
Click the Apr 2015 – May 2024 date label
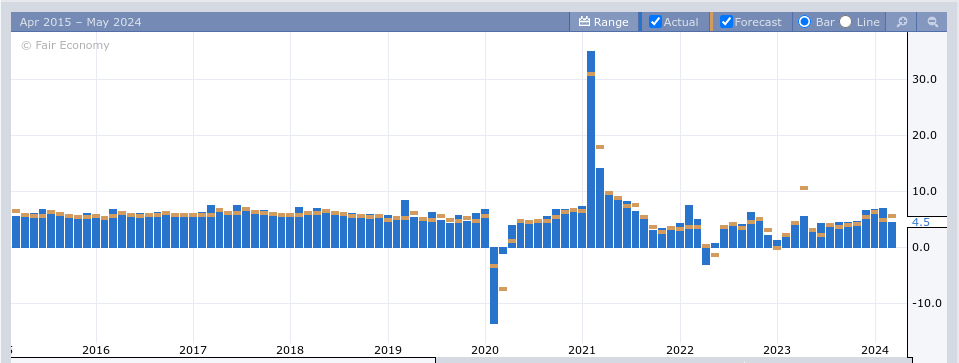pos(80,22)
